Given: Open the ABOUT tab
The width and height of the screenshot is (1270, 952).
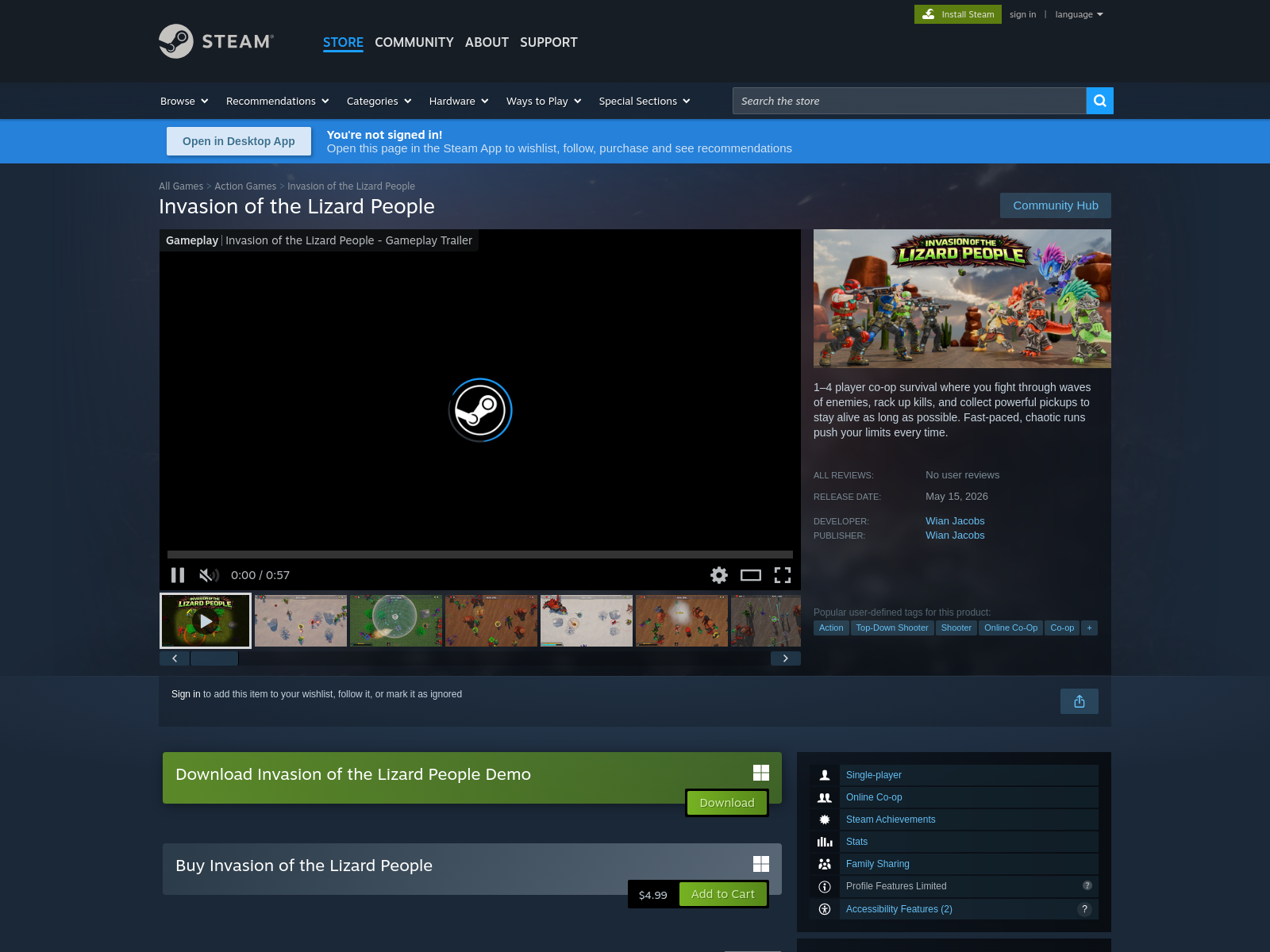Looking at the screenshot, I should (487, 42).
